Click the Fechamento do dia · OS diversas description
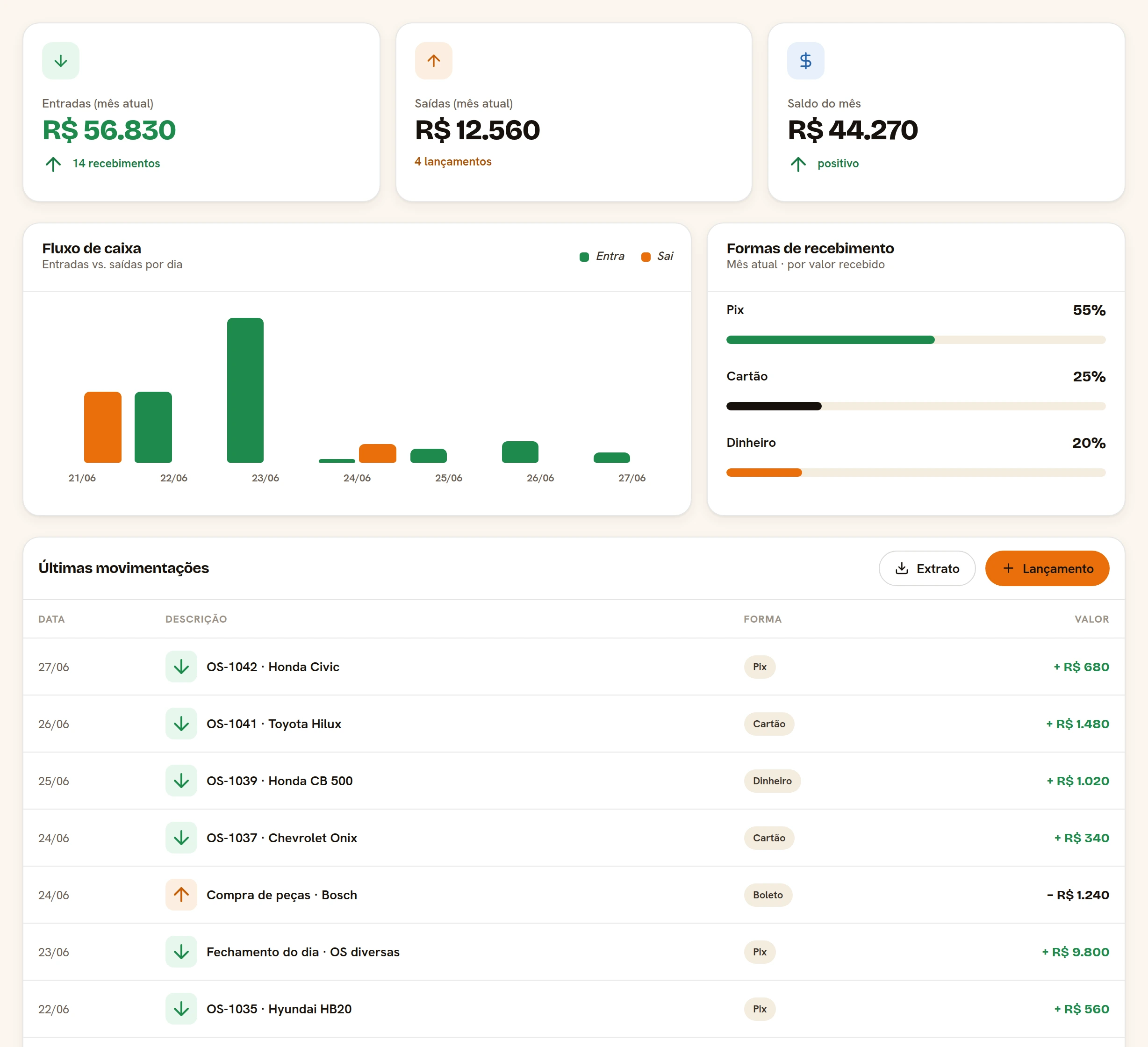The height and width of the screenshot is (1047, 1148). click(x=303, y=951)
